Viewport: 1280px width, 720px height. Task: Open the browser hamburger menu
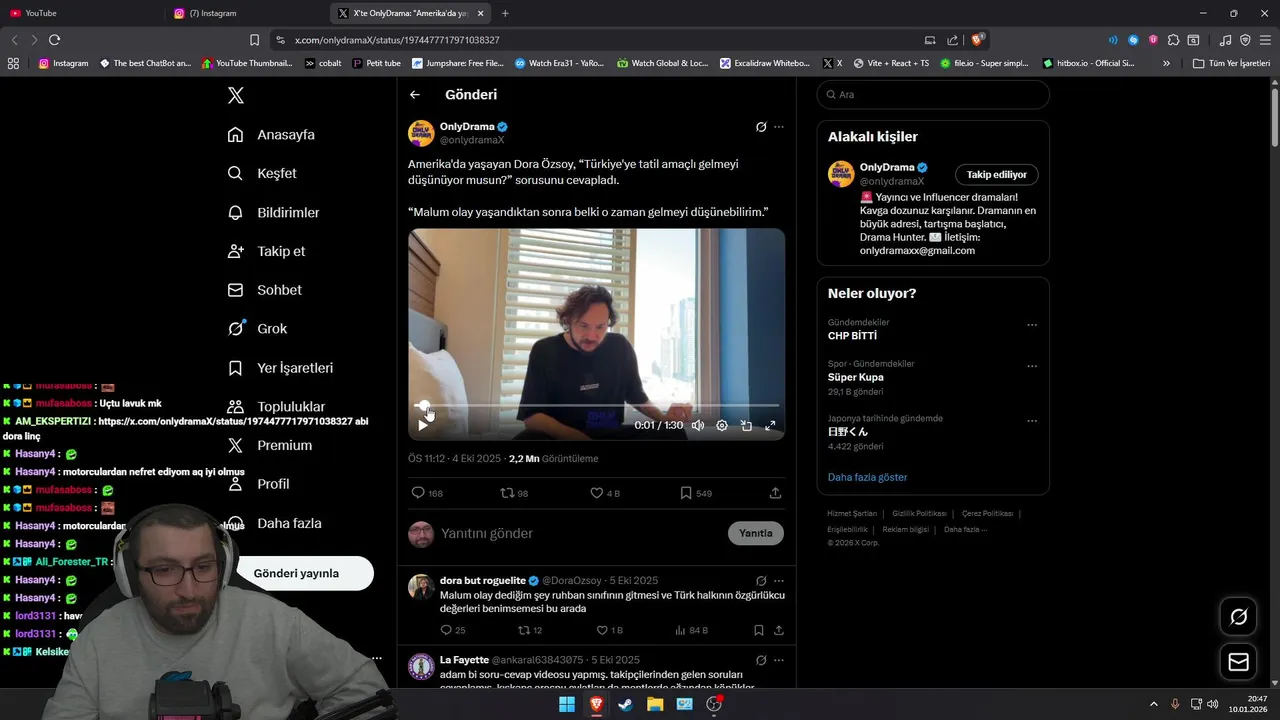pyautogui.click(x=1265, y=40)
